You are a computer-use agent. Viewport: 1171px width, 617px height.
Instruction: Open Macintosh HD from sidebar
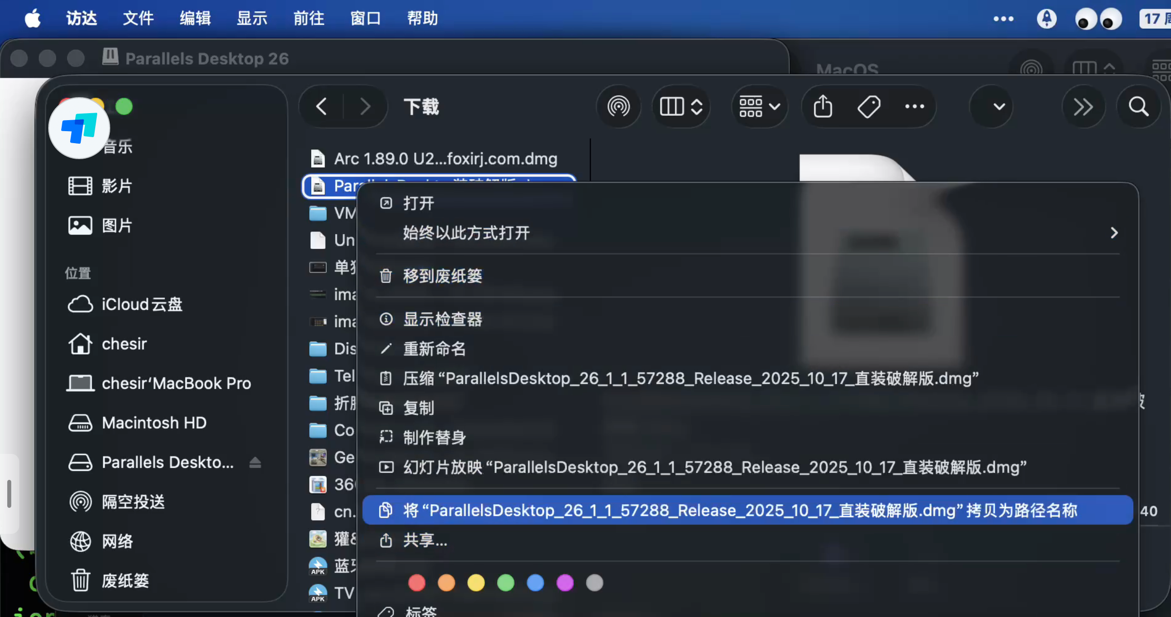coord(153,423)
